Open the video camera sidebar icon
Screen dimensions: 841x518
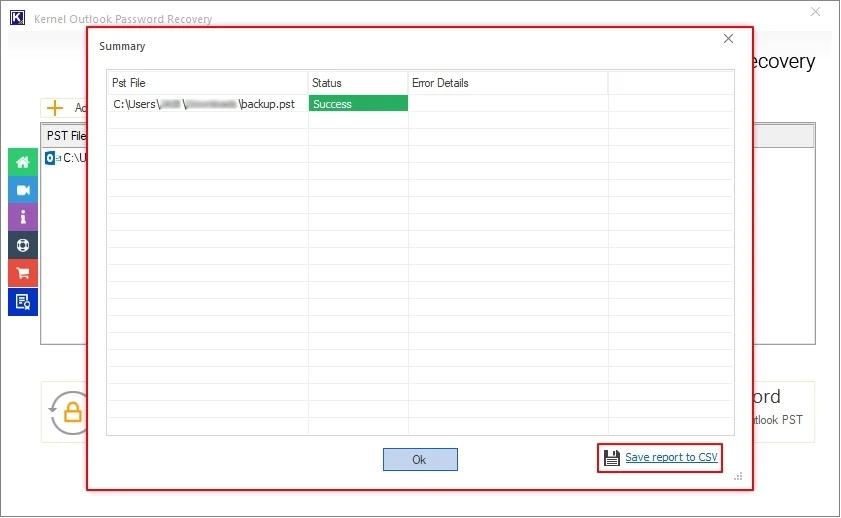pyautogui.click(x=23, y=190)
